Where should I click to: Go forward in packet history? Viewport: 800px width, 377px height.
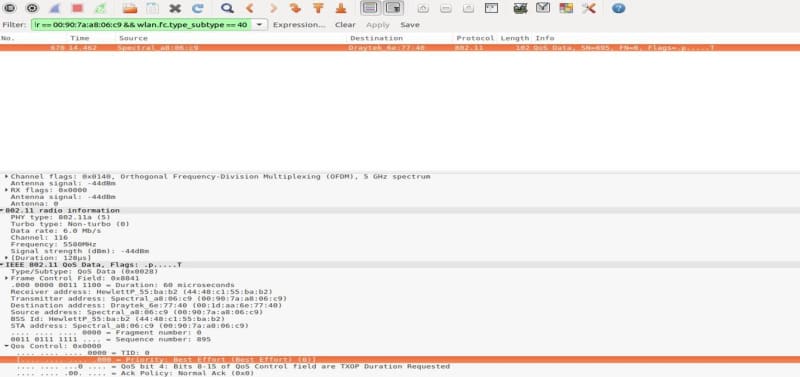click(x=273, y=8)
